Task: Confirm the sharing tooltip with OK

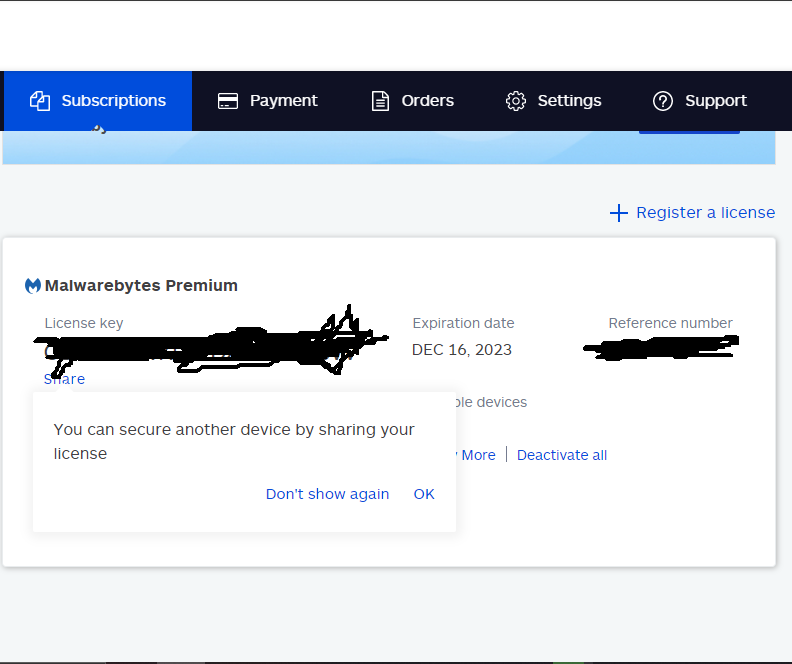Action: point(424,494)
